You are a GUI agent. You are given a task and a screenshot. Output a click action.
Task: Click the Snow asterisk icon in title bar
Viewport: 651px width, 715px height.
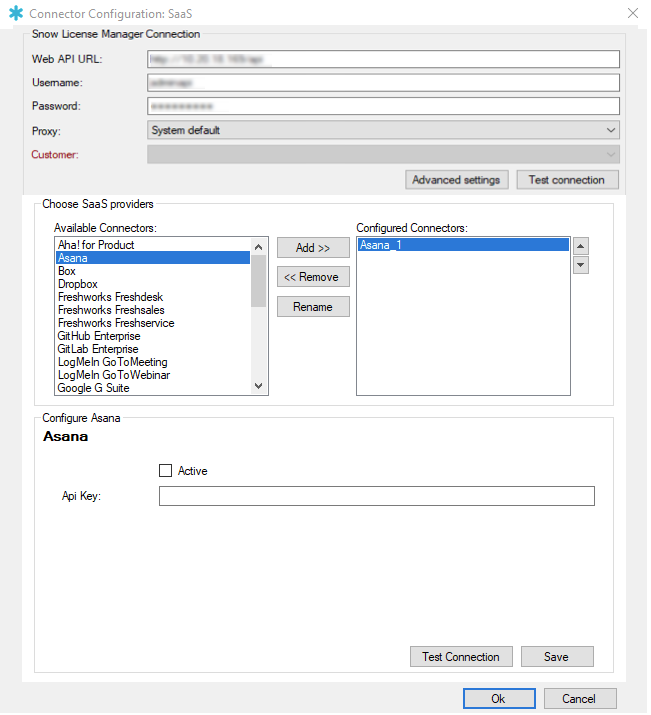15,14
